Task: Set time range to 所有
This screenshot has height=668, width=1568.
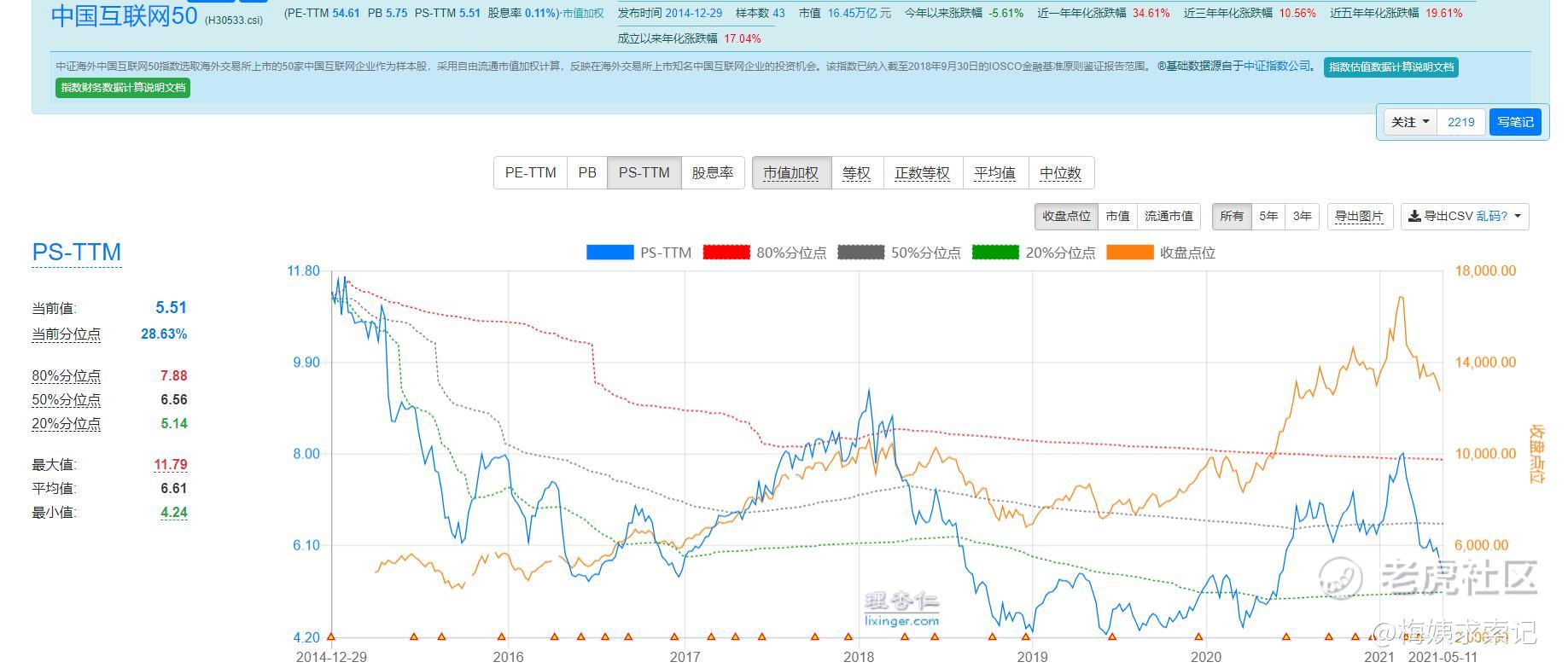Action: click(x=1232, y=217)
